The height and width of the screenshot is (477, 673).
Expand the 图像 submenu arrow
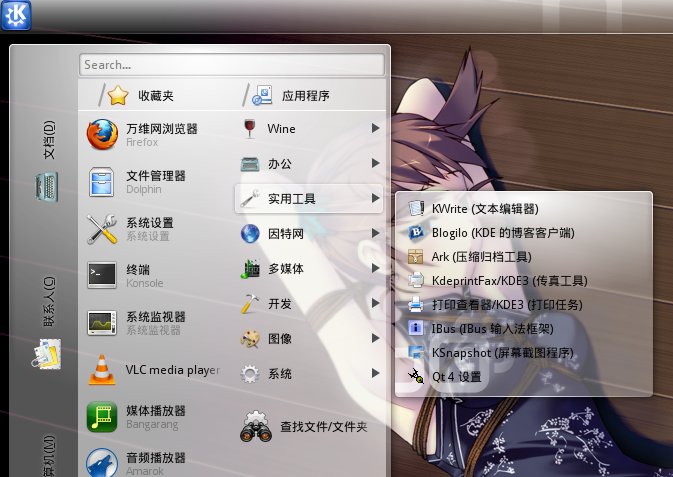[376, 338]
